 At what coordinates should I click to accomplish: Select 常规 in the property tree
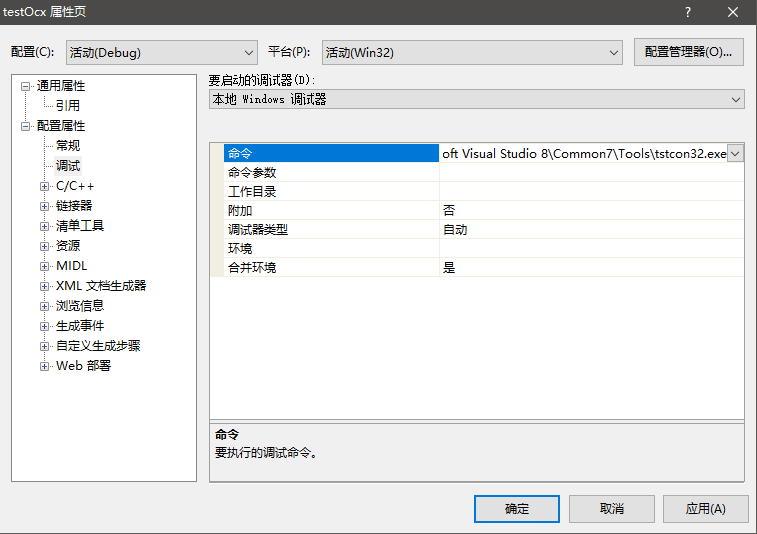68,146
